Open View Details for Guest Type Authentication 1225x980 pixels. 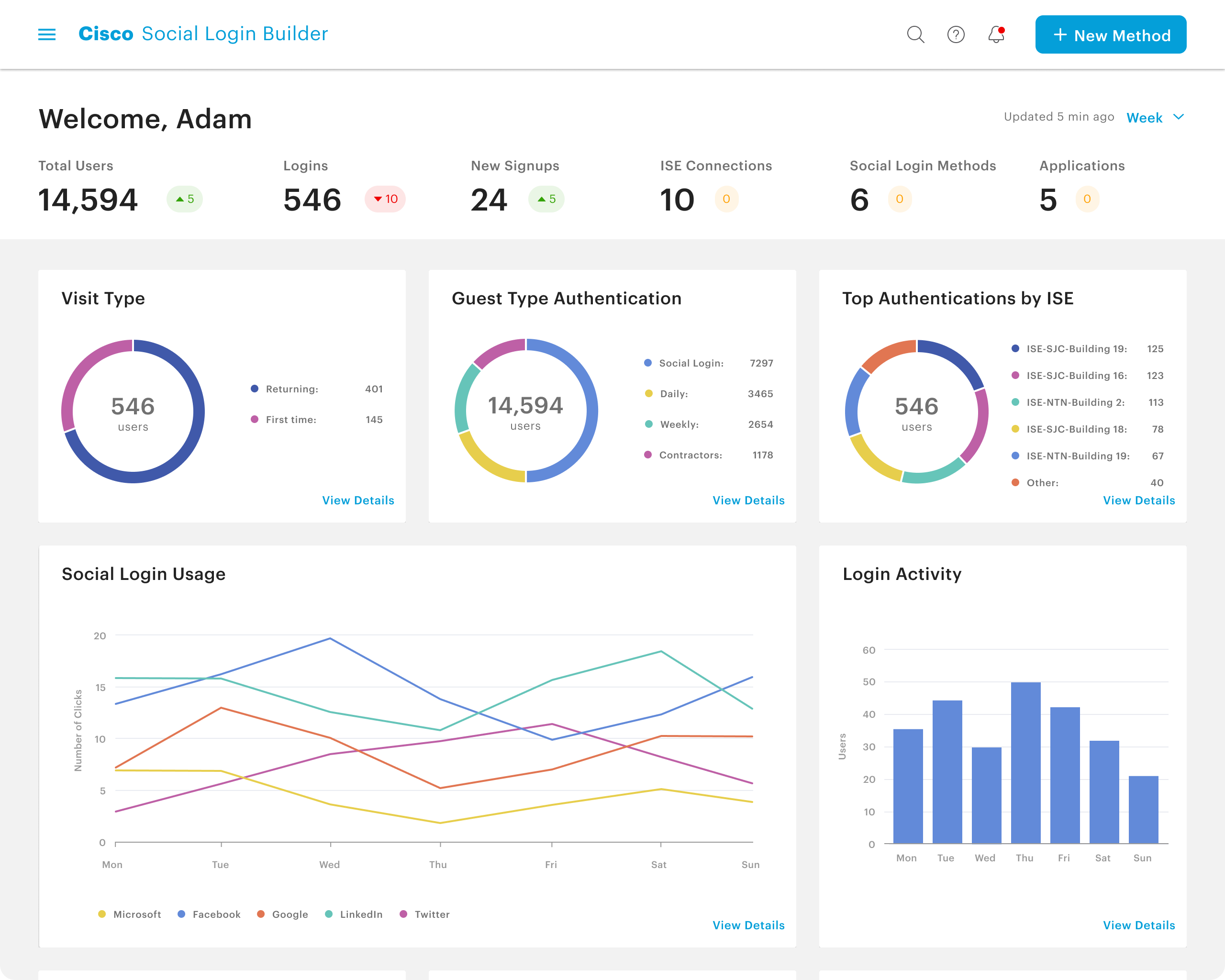pyautogui.click(x=748, y=501)
